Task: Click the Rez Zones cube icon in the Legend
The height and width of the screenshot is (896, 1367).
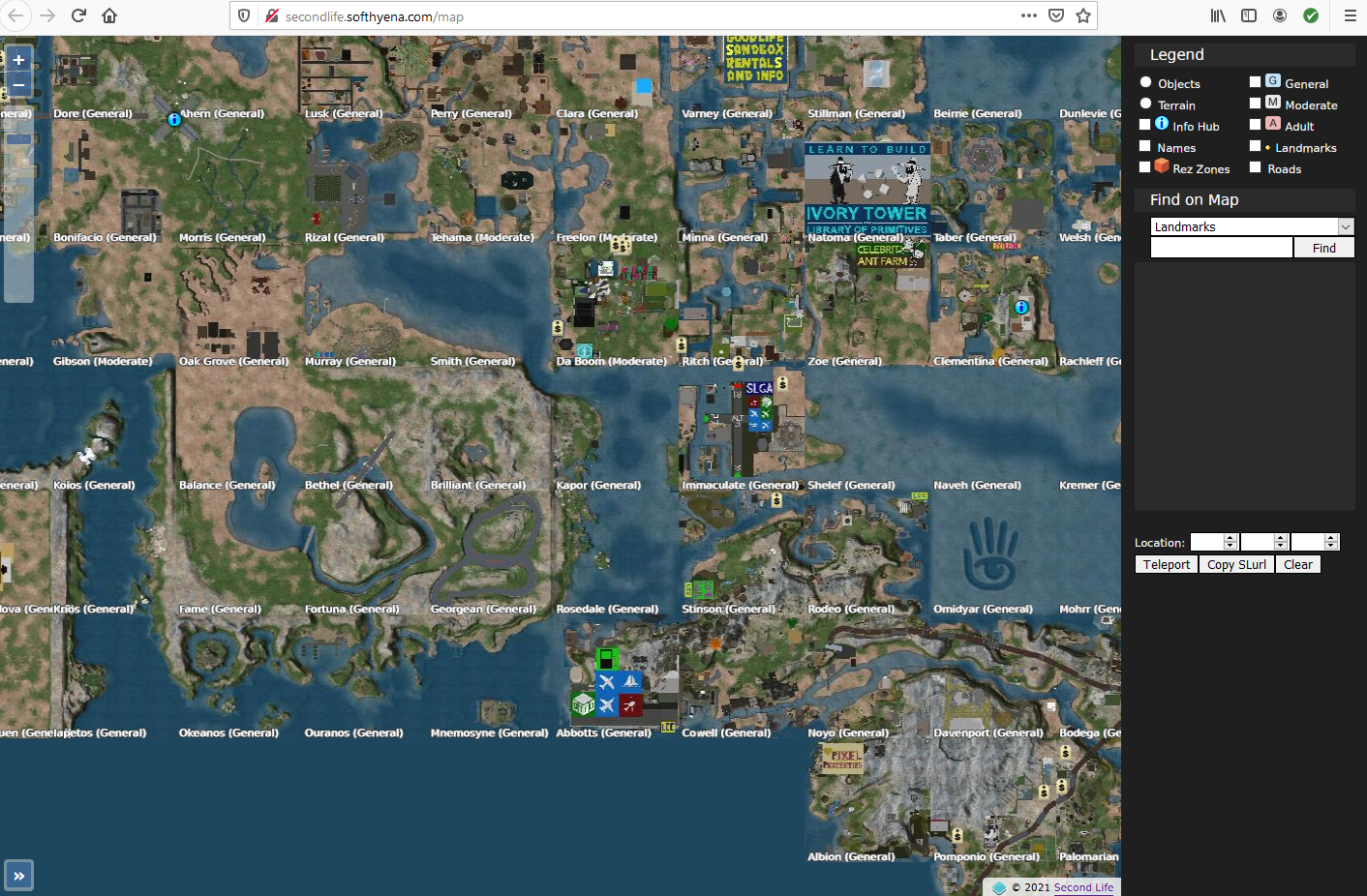Action: coord(1161,166)
